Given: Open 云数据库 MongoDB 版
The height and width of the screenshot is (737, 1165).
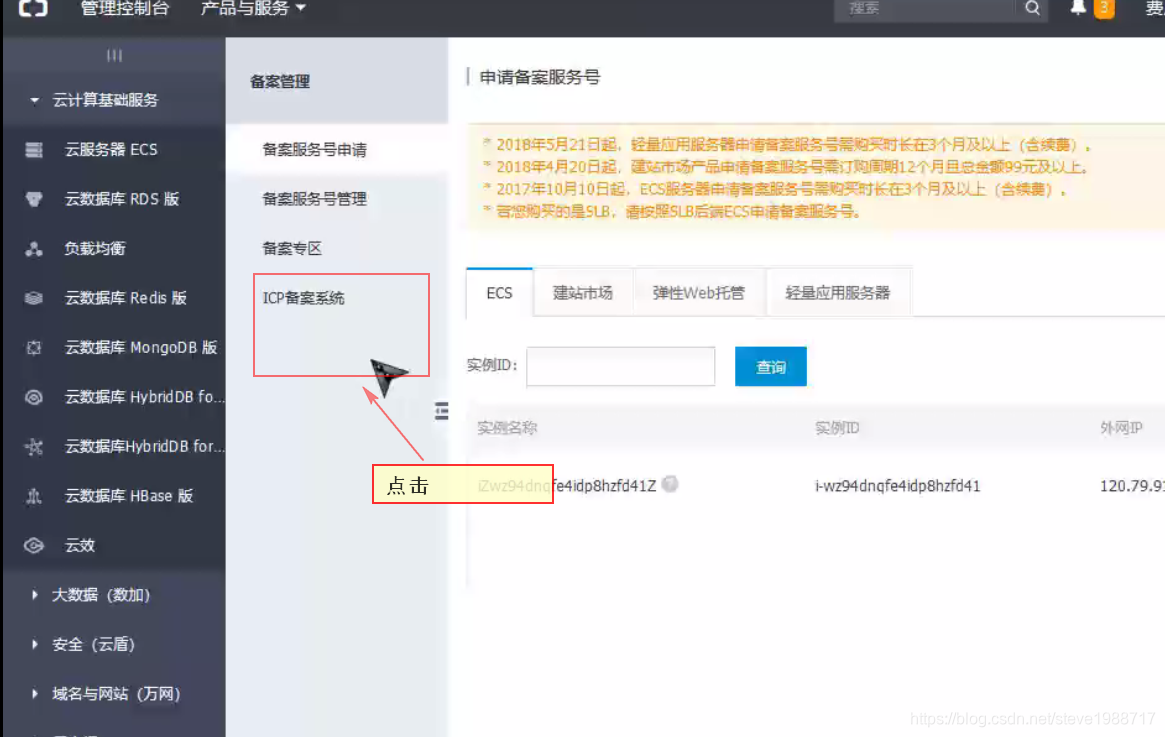Looking at the screenshot, I should [x=141, y=348].
